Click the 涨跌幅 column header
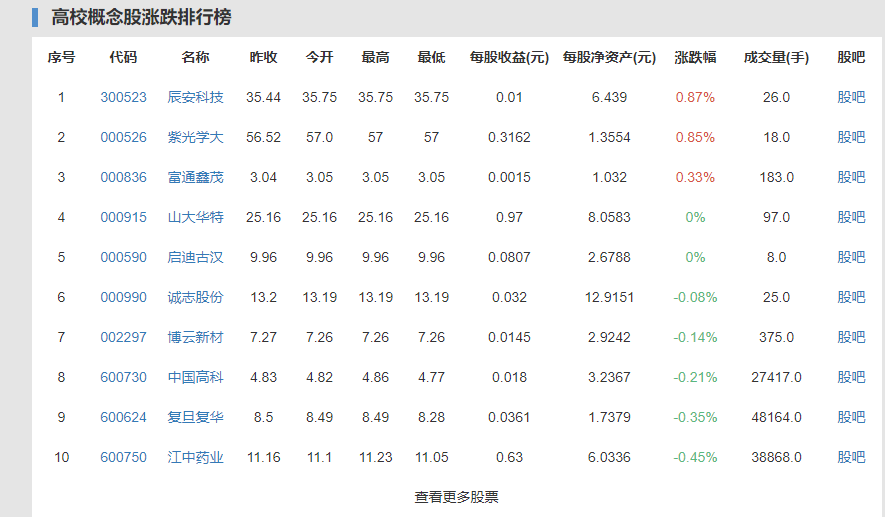This screenshot has width=885, height=517. (695, 58)
